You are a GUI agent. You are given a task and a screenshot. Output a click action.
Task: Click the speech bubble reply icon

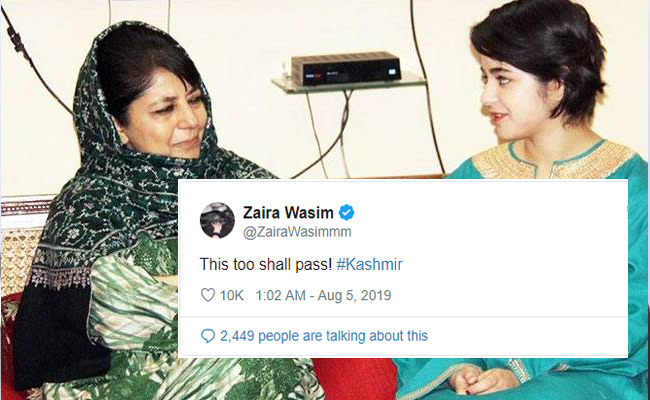point(208,336)
